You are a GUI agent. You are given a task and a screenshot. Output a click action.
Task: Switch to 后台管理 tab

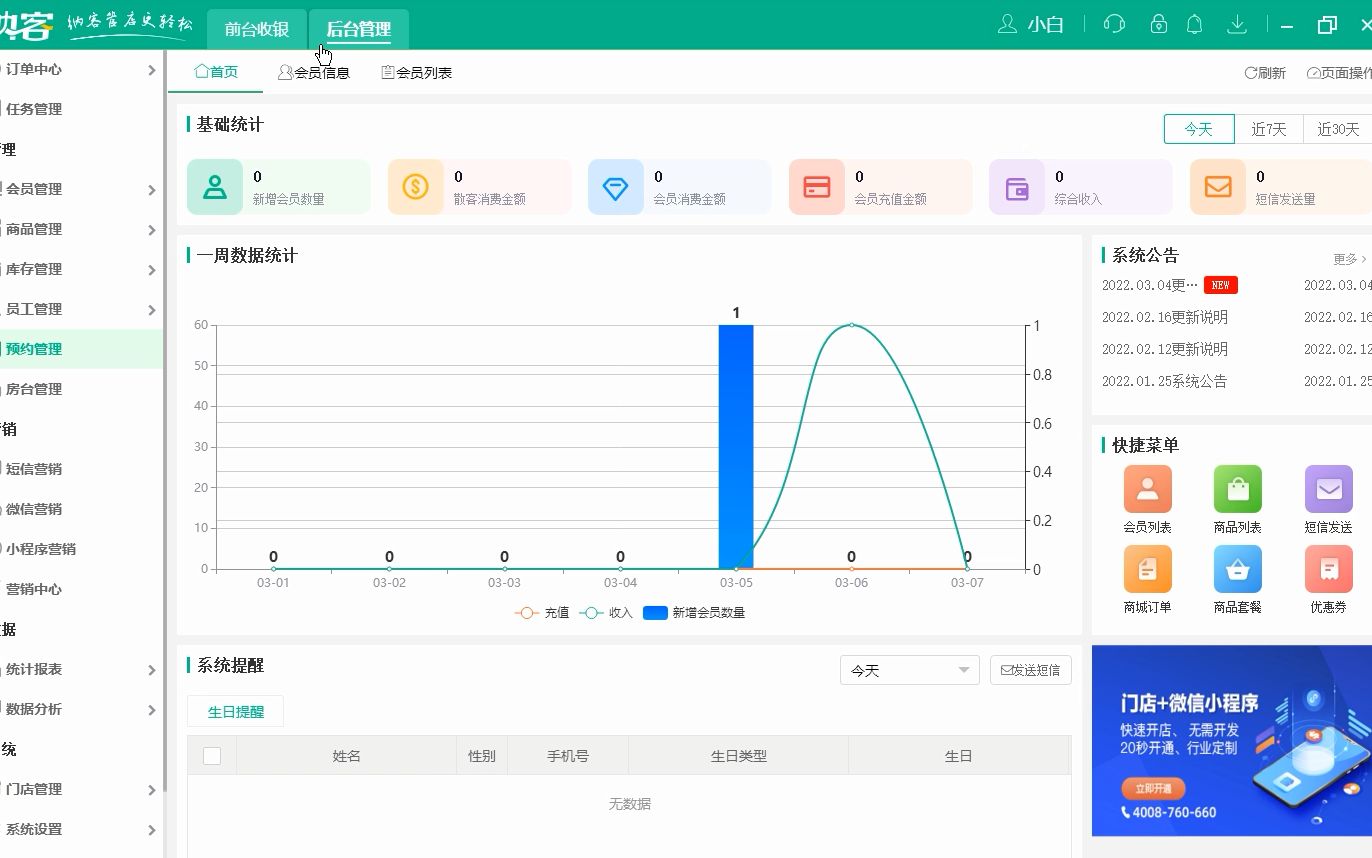(x=359, y=29)
